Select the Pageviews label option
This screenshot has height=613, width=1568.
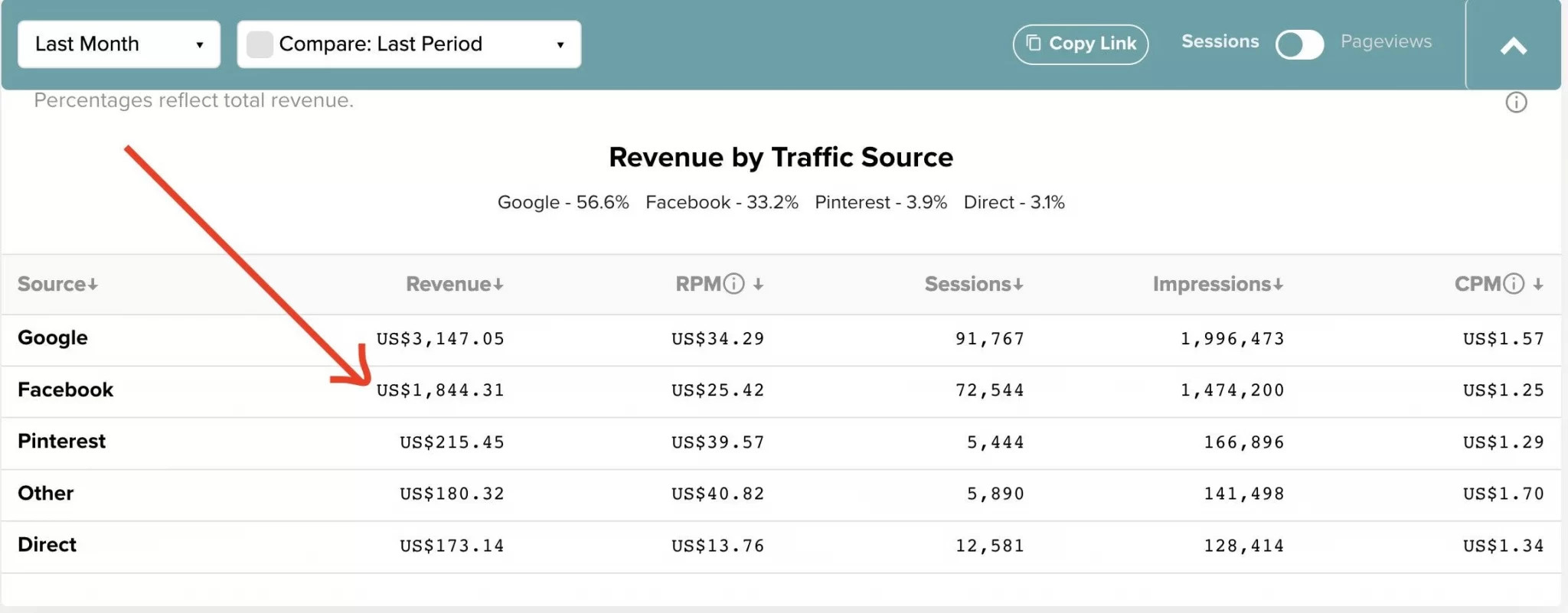click(x=1386, y=41)
